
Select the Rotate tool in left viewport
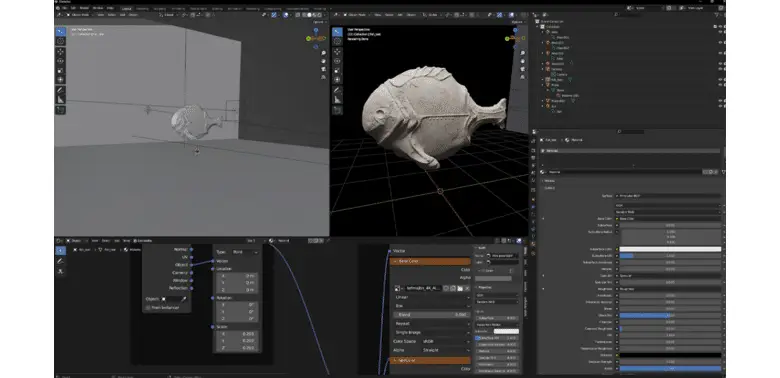61,61
